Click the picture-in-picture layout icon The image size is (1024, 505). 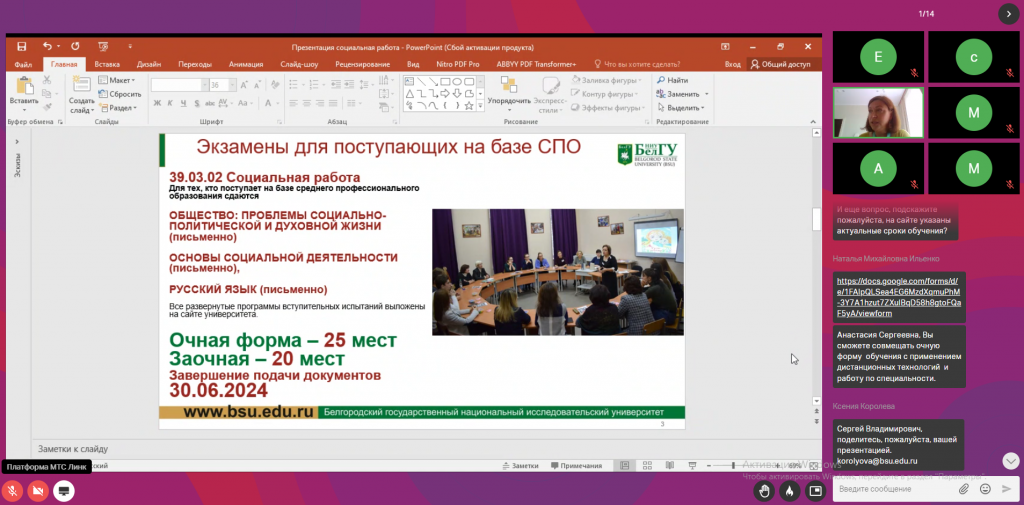pos(815,490)
